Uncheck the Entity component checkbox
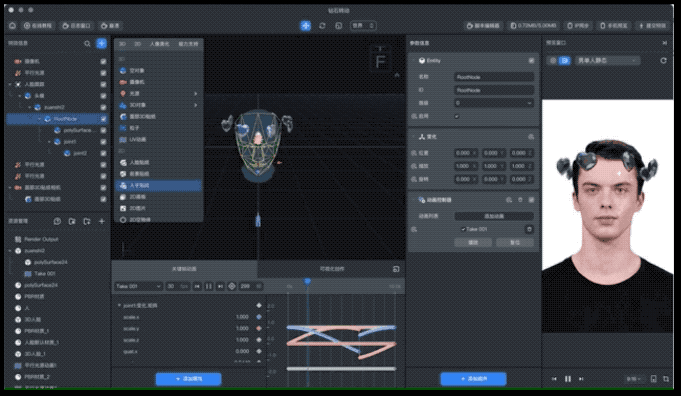The image size is (681, 396). (532, 61)
